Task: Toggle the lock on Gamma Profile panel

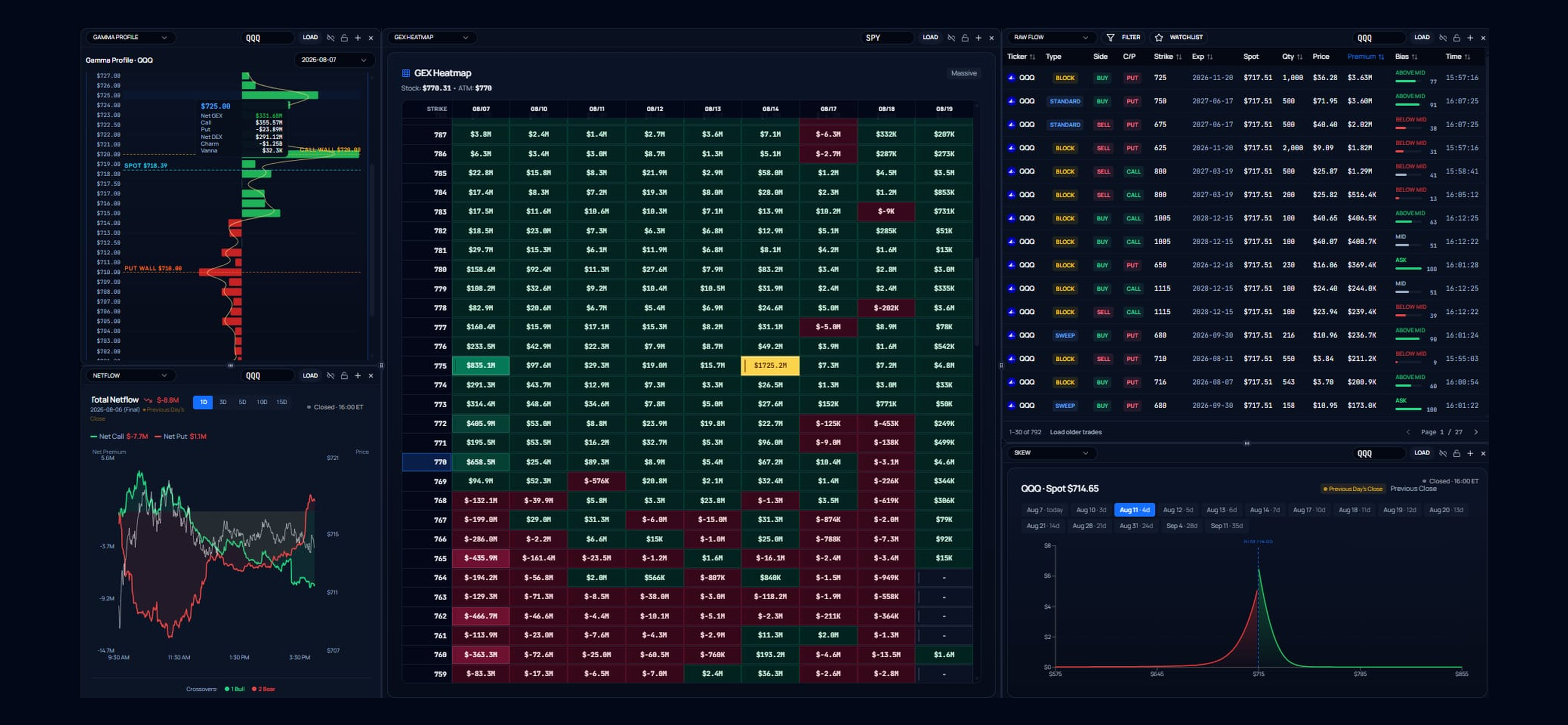Action: 344,38
